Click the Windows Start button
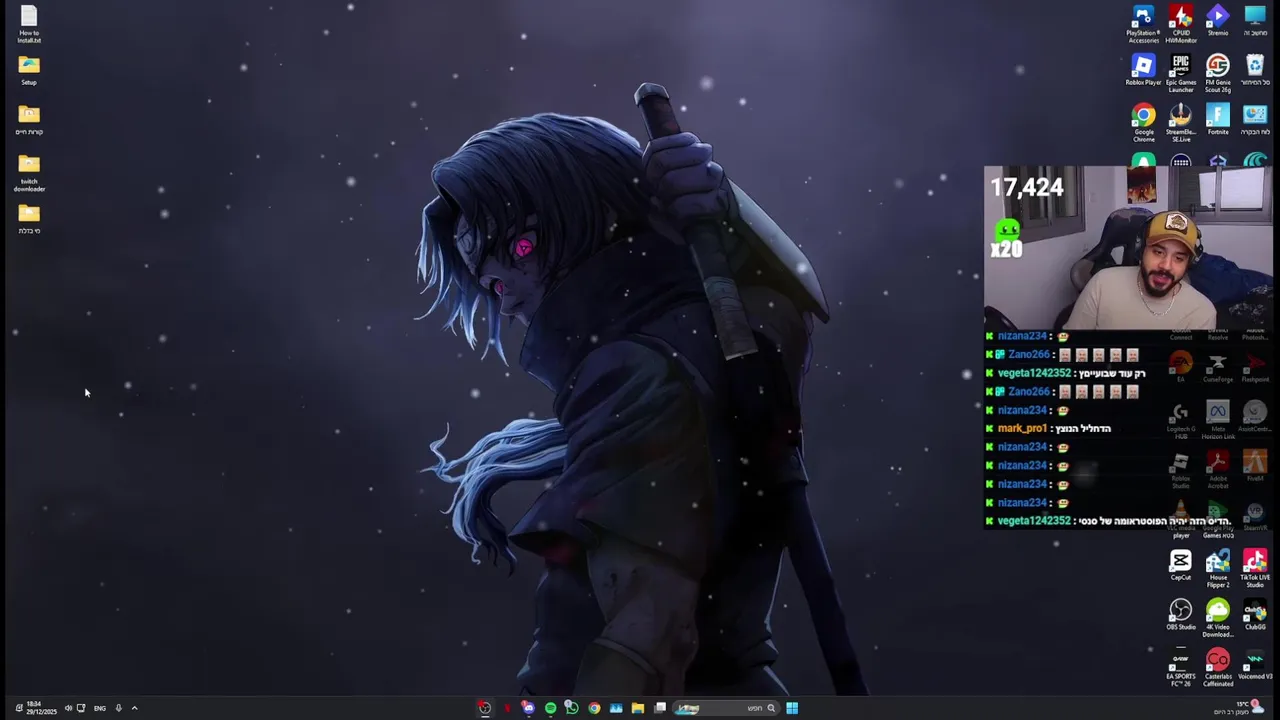This screenshot has height=720, width=1280. tap(792, 708)
